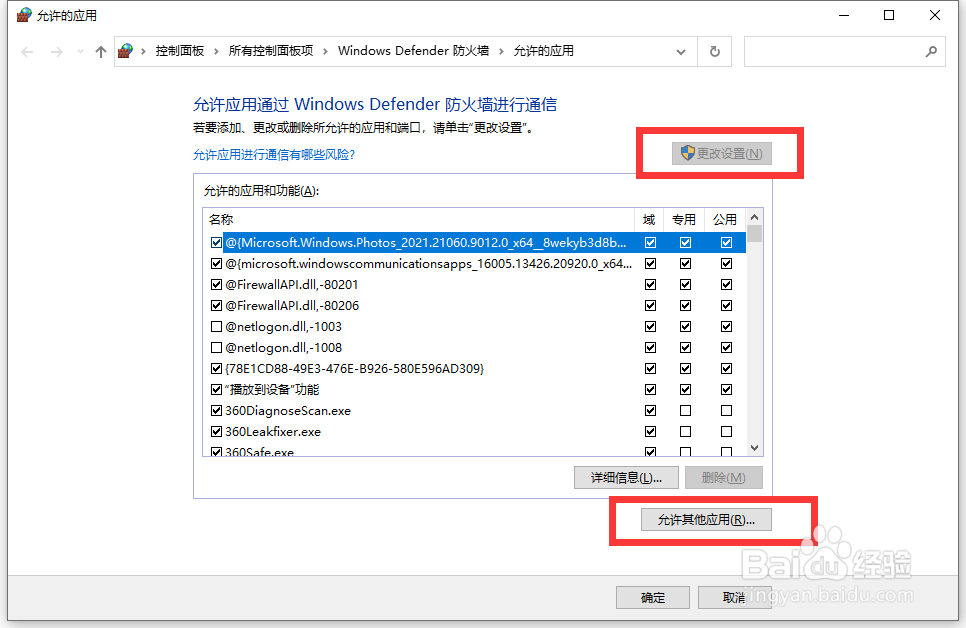Click the firewall icon in address bar
Screen dimensions: 966x628
click(x=126, y=51)
